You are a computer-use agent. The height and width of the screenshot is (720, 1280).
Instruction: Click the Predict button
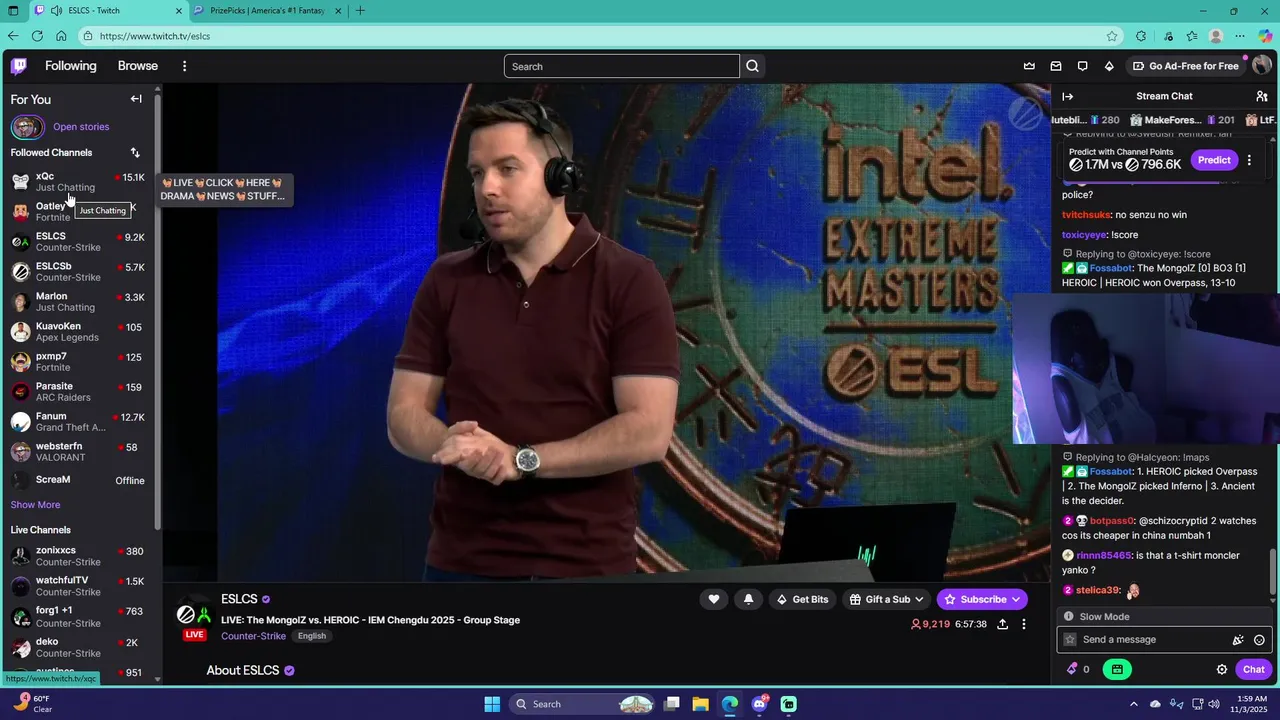(1214, 160)
